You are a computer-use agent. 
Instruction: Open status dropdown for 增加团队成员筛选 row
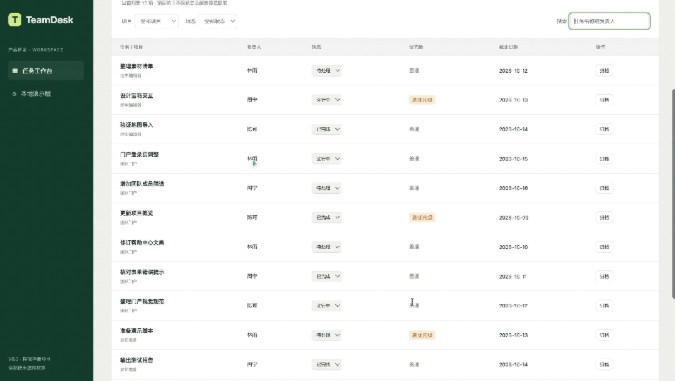(x=326, y=188)
